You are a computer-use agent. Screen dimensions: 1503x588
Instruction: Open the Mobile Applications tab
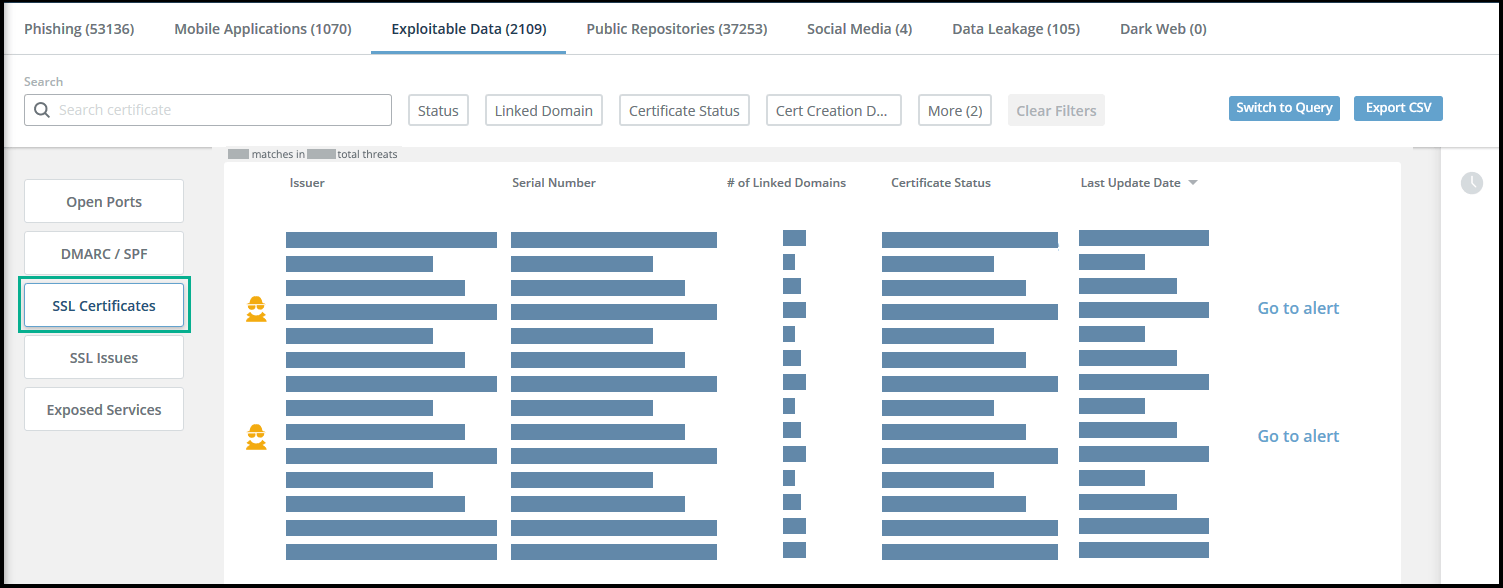(263, 29)
